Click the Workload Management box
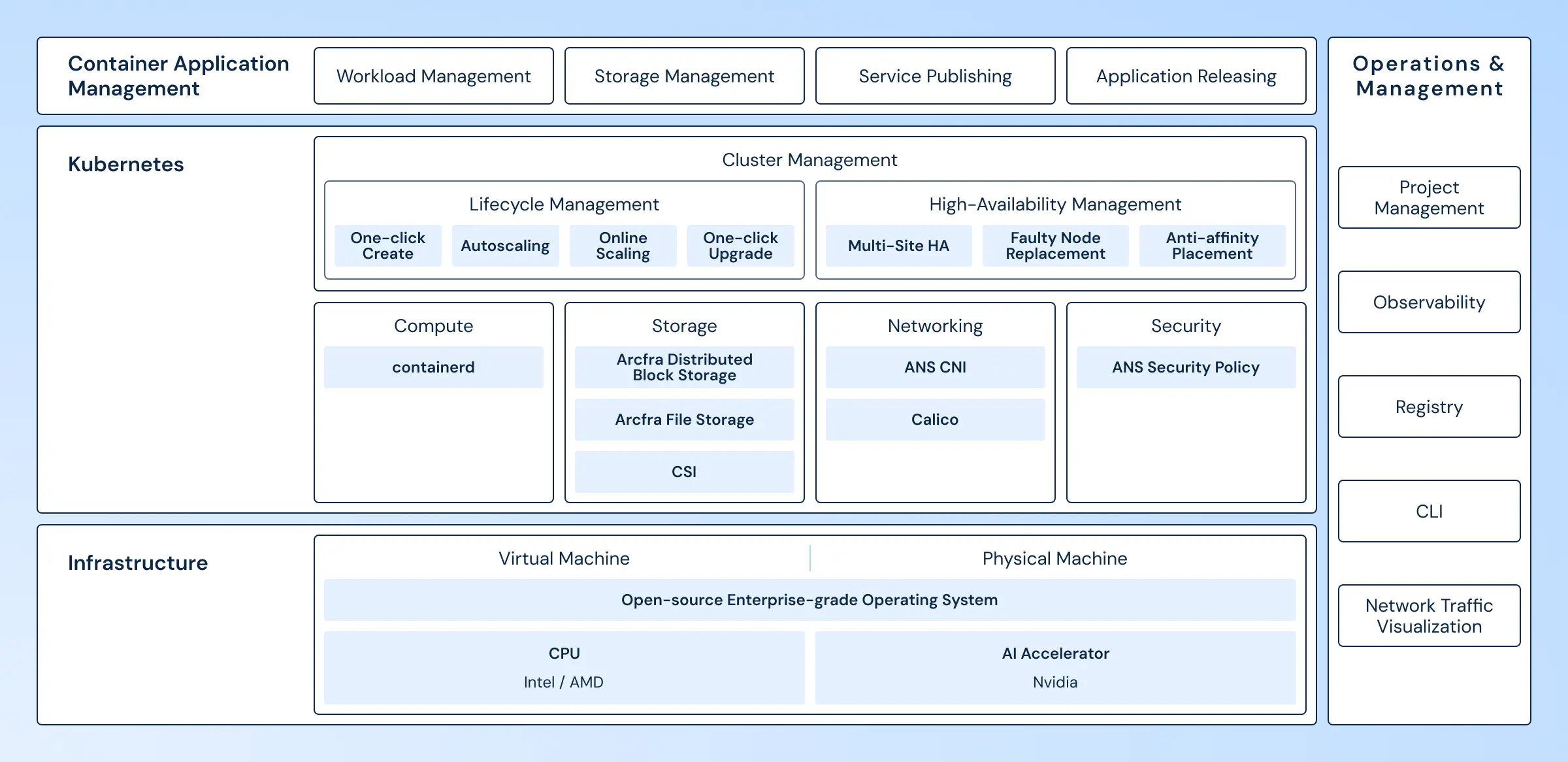Screen dimensions: 1568x762 tap(433, 76)
